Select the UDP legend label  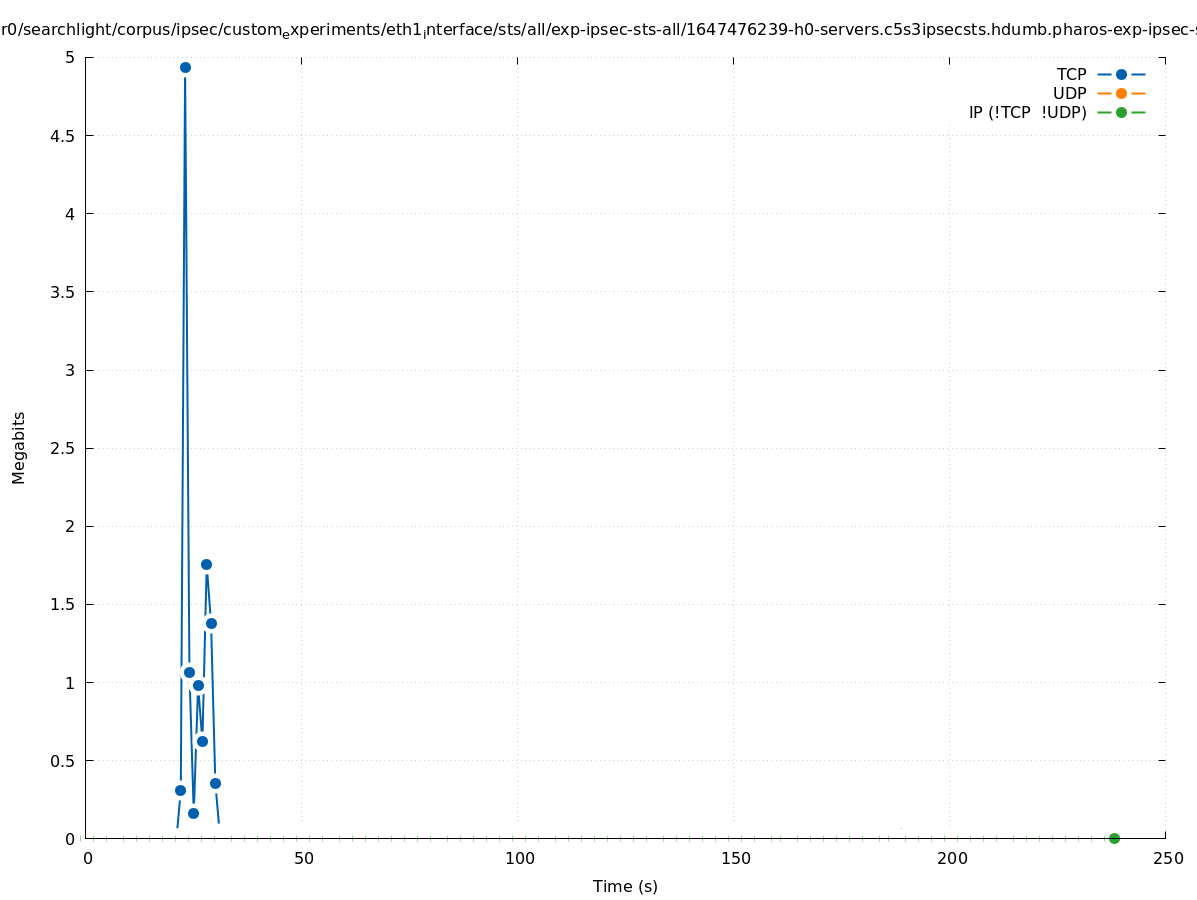tap(1069, 94)
